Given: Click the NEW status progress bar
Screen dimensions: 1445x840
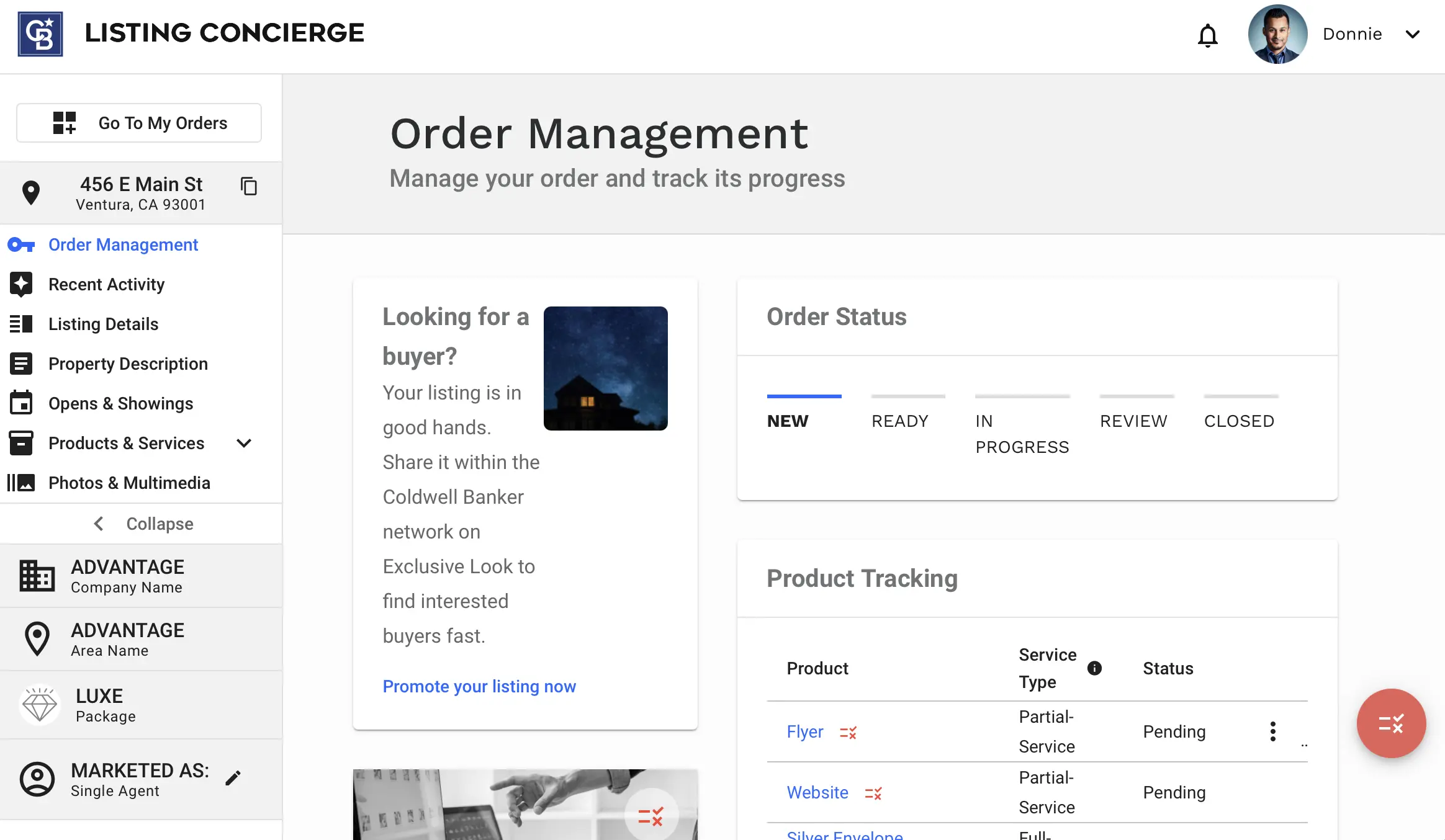Looking at the screenshot, I should pos(804,395).
